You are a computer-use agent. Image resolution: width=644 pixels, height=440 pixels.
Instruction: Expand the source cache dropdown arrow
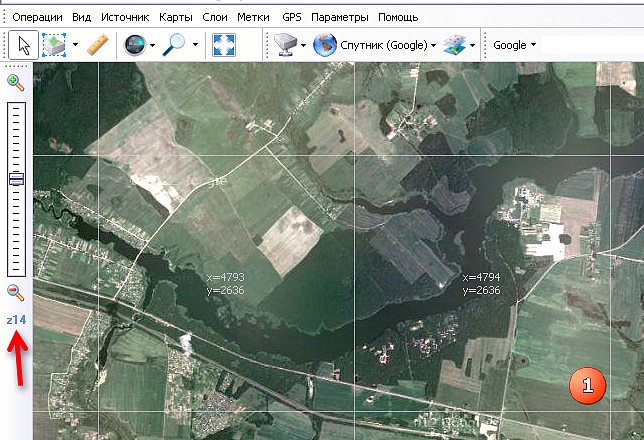point(302,45)
